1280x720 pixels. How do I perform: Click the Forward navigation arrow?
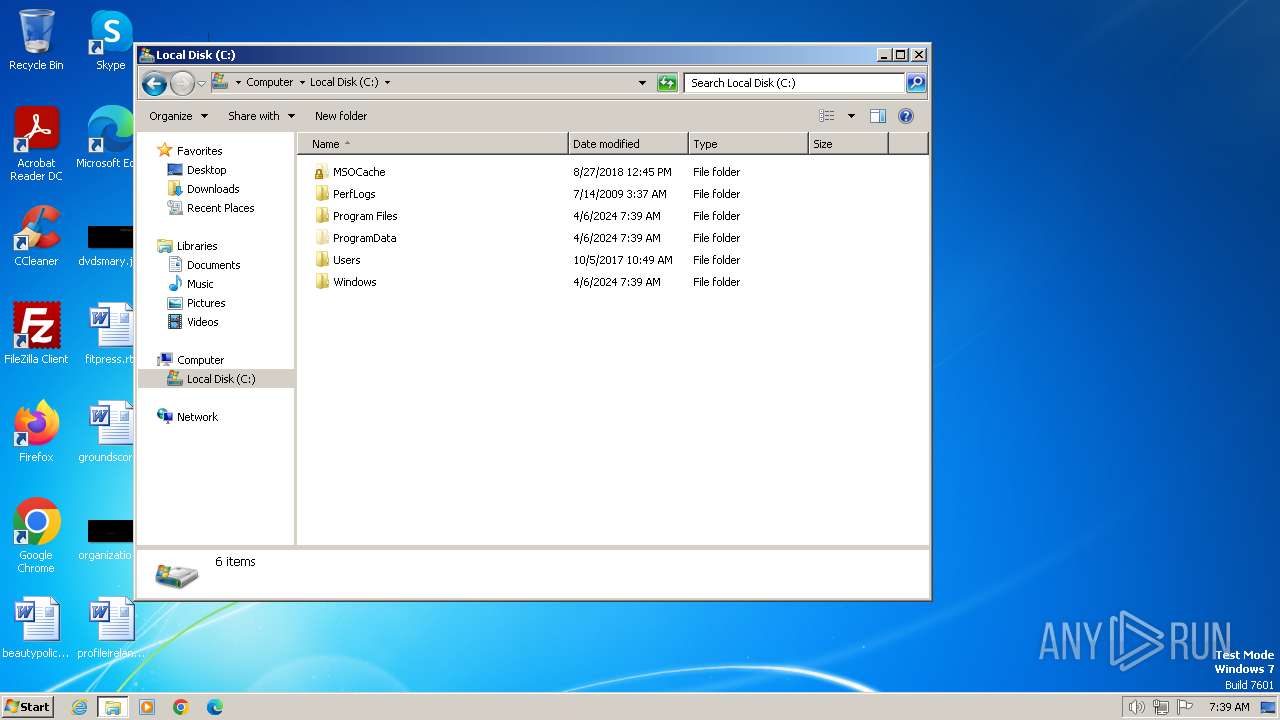tap(182, 83)
